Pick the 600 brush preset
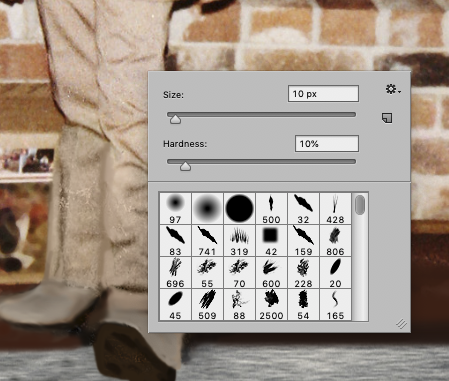This screenshot has height=381, width=449. 271,272
